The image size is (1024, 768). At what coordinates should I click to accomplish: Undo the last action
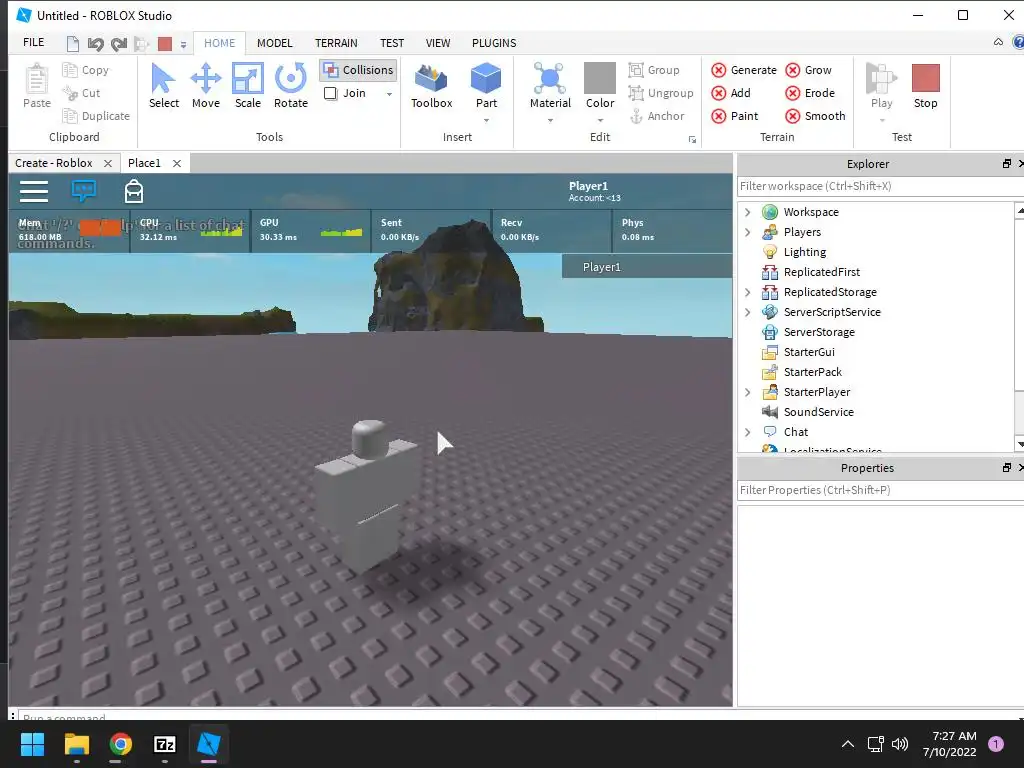point(95,44)
